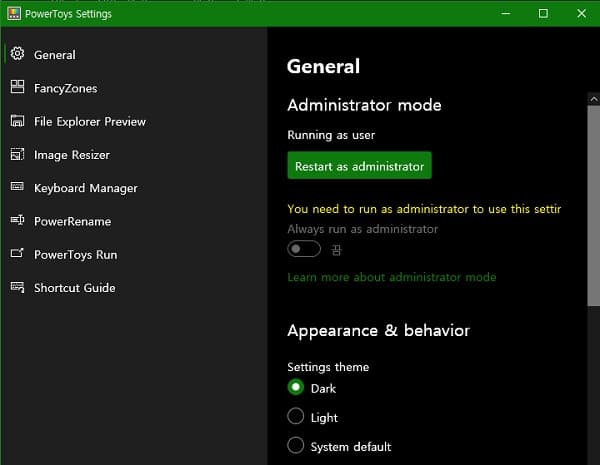
Task: Open the Shortcut Guide page
Action: [134, 288]
